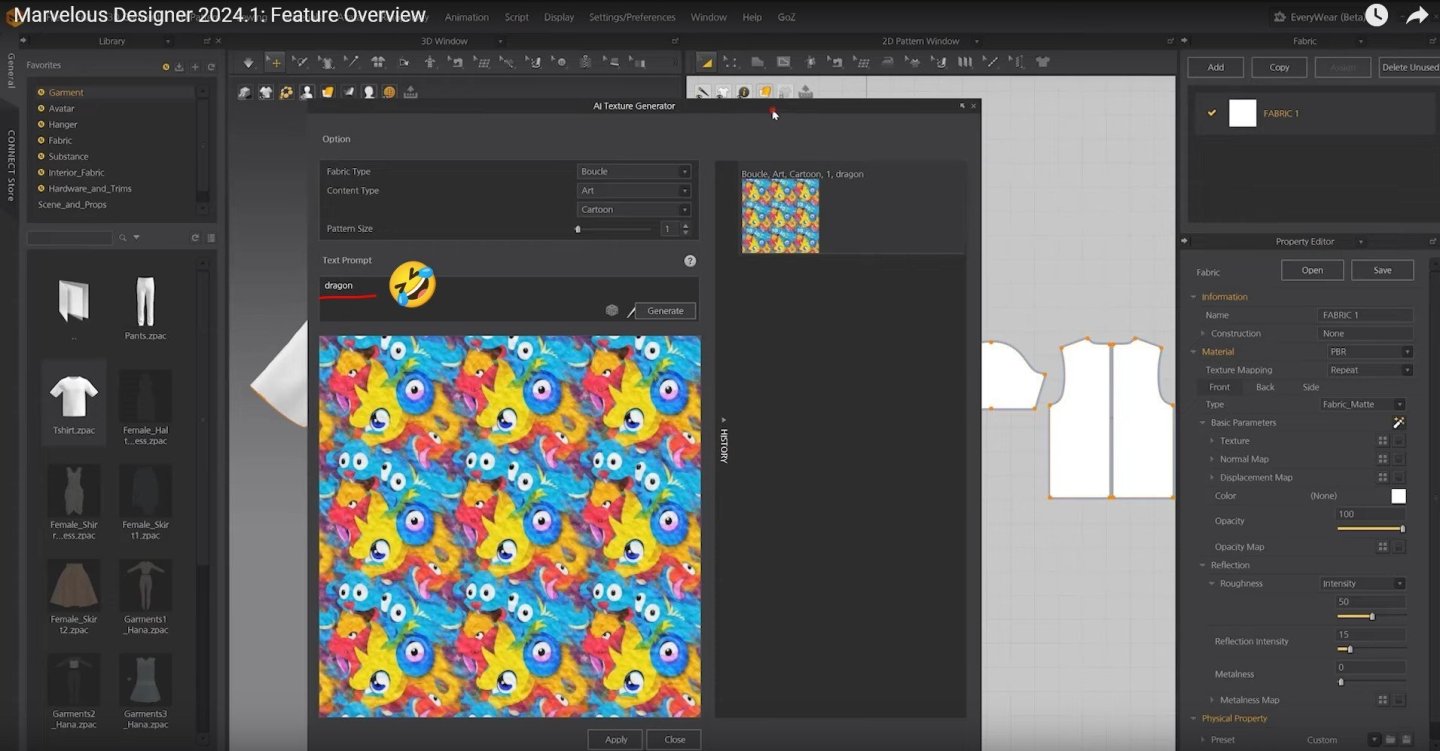Toggle the Garment favorite marker
Screen dimensions: 1440x751
pos(41,92)
